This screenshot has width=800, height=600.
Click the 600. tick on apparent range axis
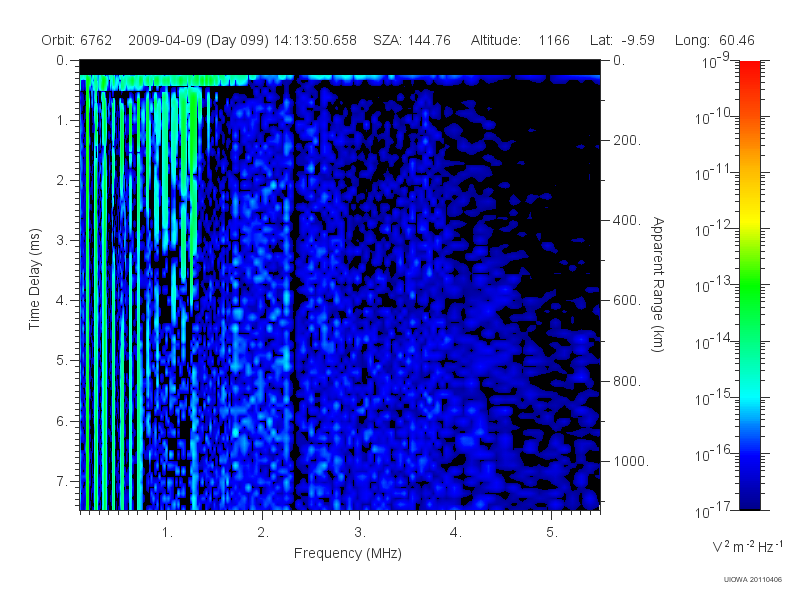(627, 300)
